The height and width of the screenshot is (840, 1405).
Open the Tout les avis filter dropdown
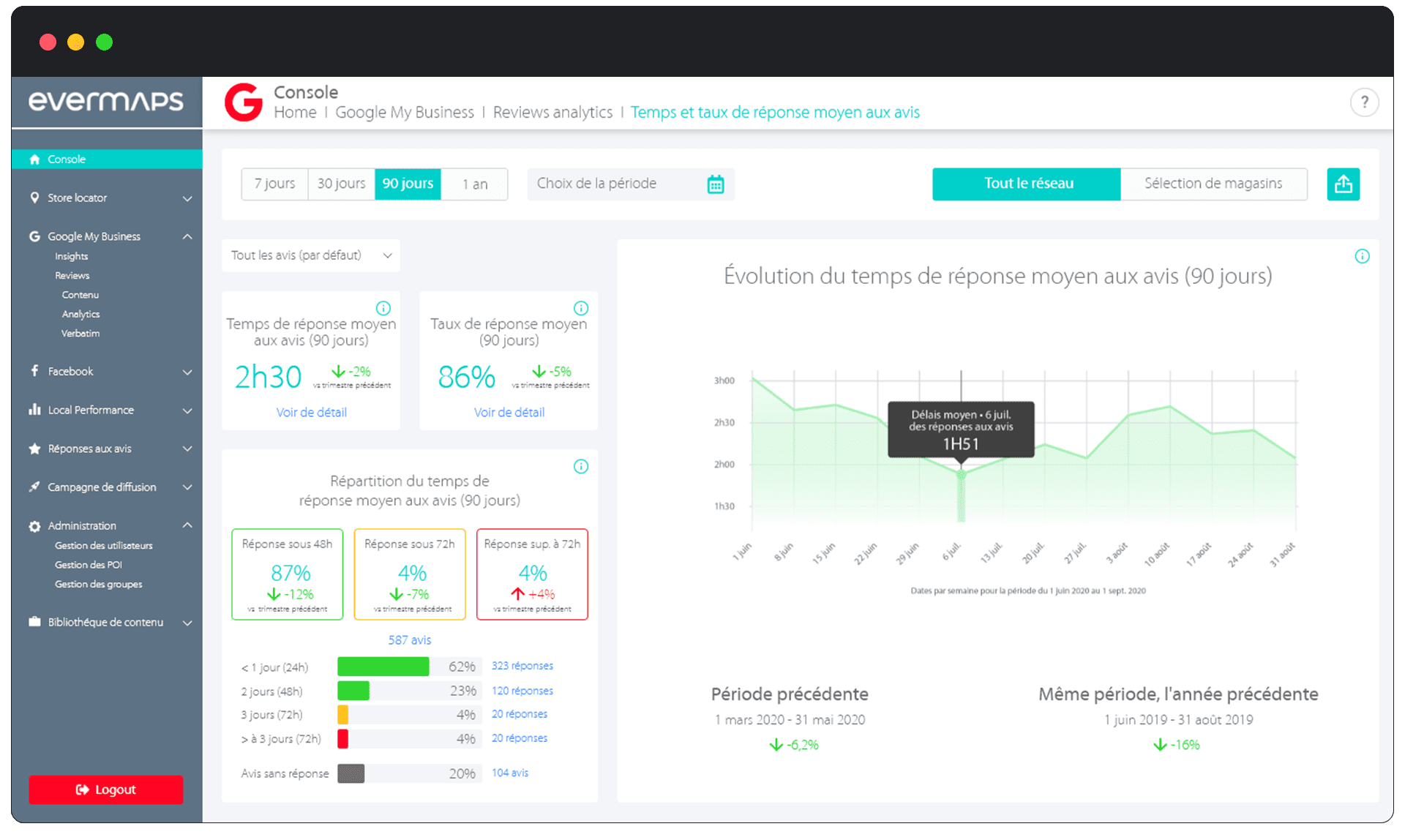pos(310,255)
